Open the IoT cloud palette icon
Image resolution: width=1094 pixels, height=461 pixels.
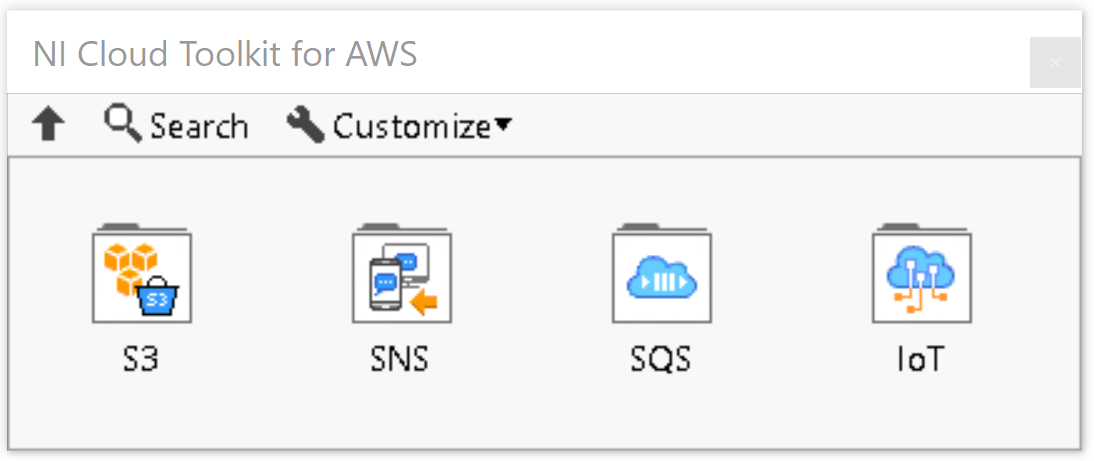[922, 273]
